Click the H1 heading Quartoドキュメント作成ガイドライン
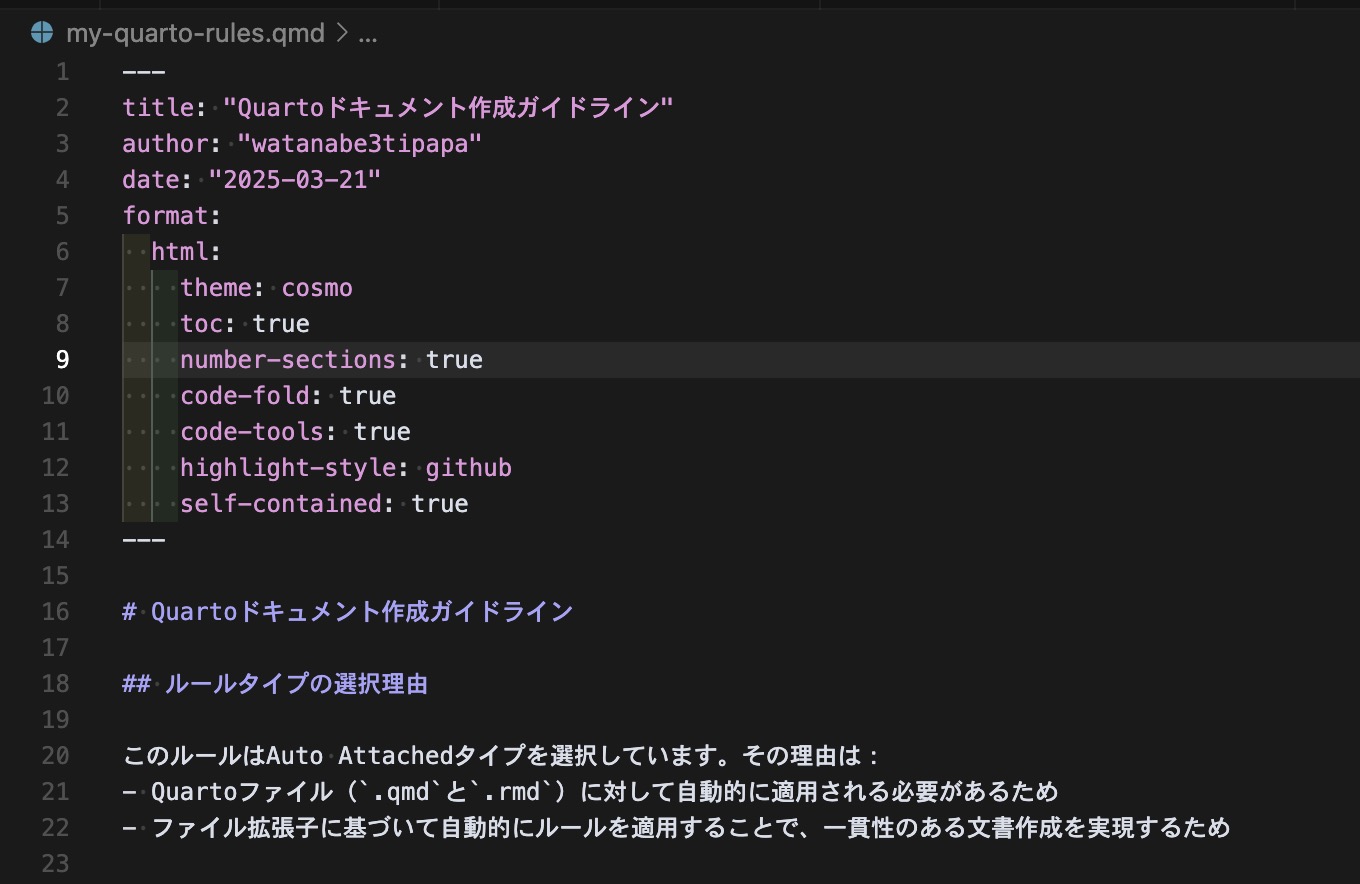Viewport: 1360px width, 884px height. pos(362,612)
